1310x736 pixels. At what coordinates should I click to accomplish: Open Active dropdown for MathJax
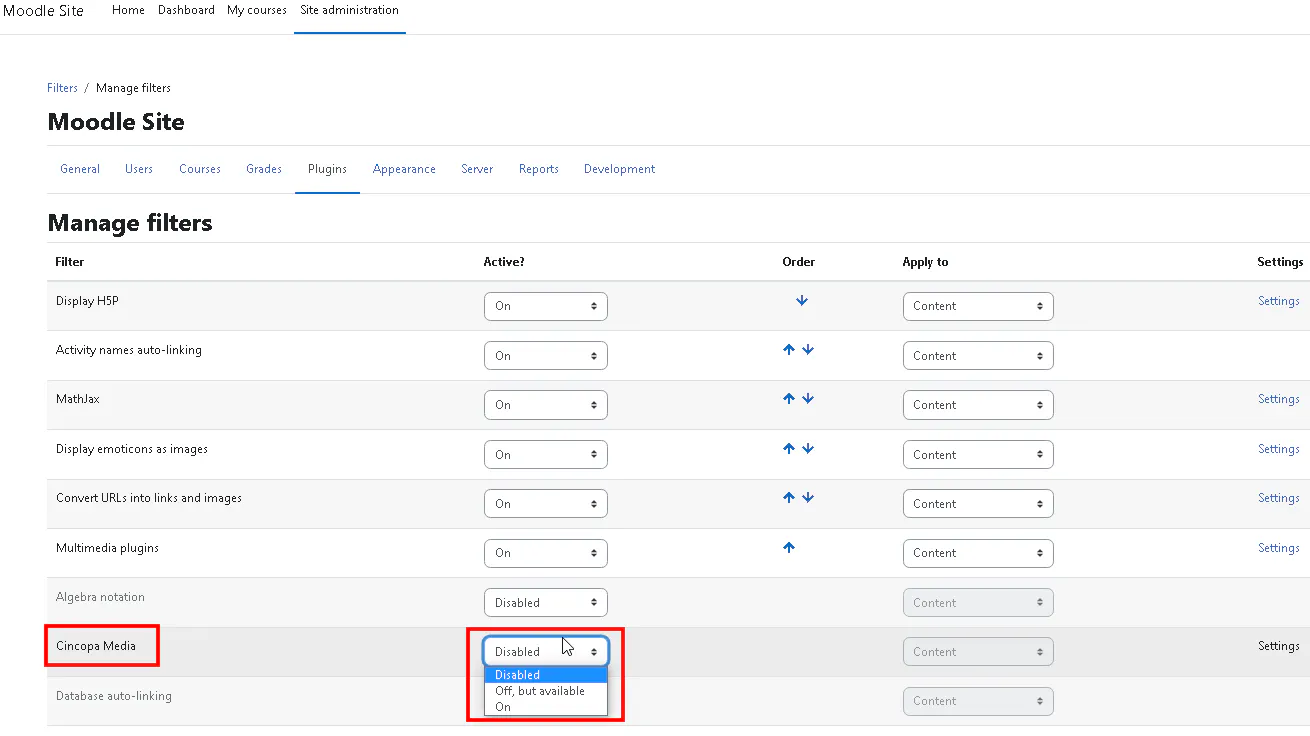tap(545, 405)
